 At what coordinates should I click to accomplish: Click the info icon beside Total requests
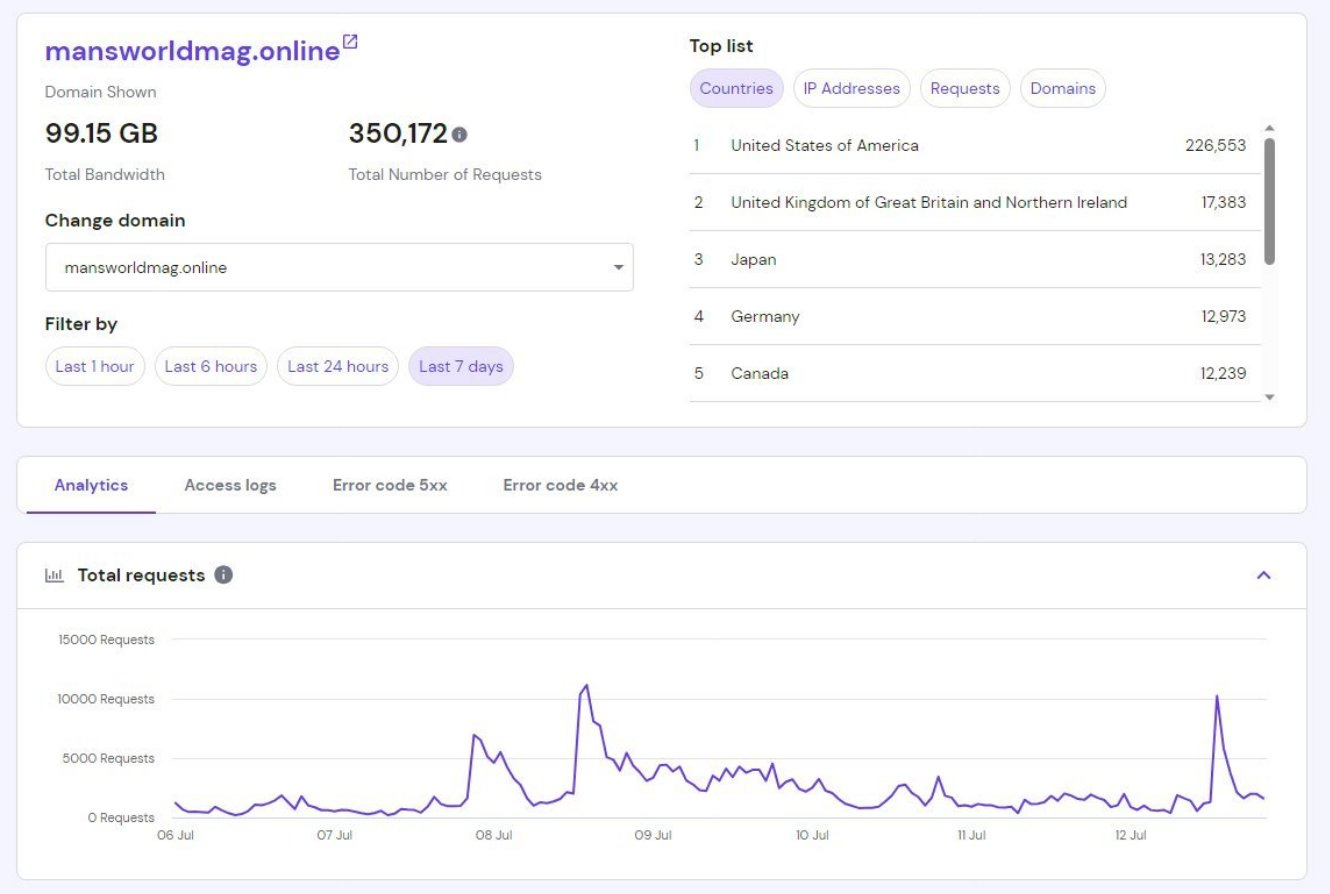coord(224,575)
